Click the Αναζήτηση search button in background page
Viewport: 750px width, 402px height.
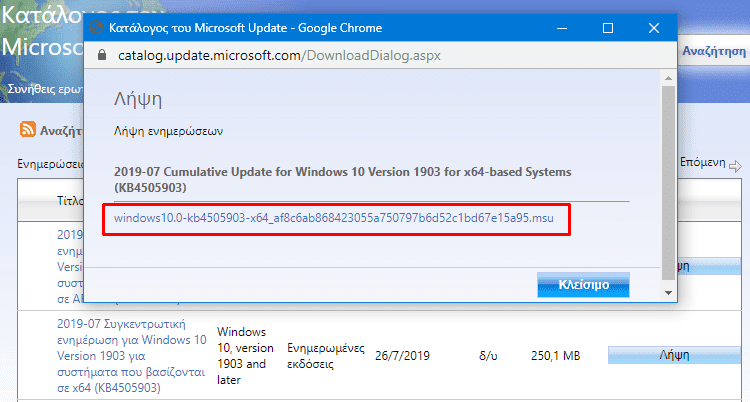(x=714, y=51)
